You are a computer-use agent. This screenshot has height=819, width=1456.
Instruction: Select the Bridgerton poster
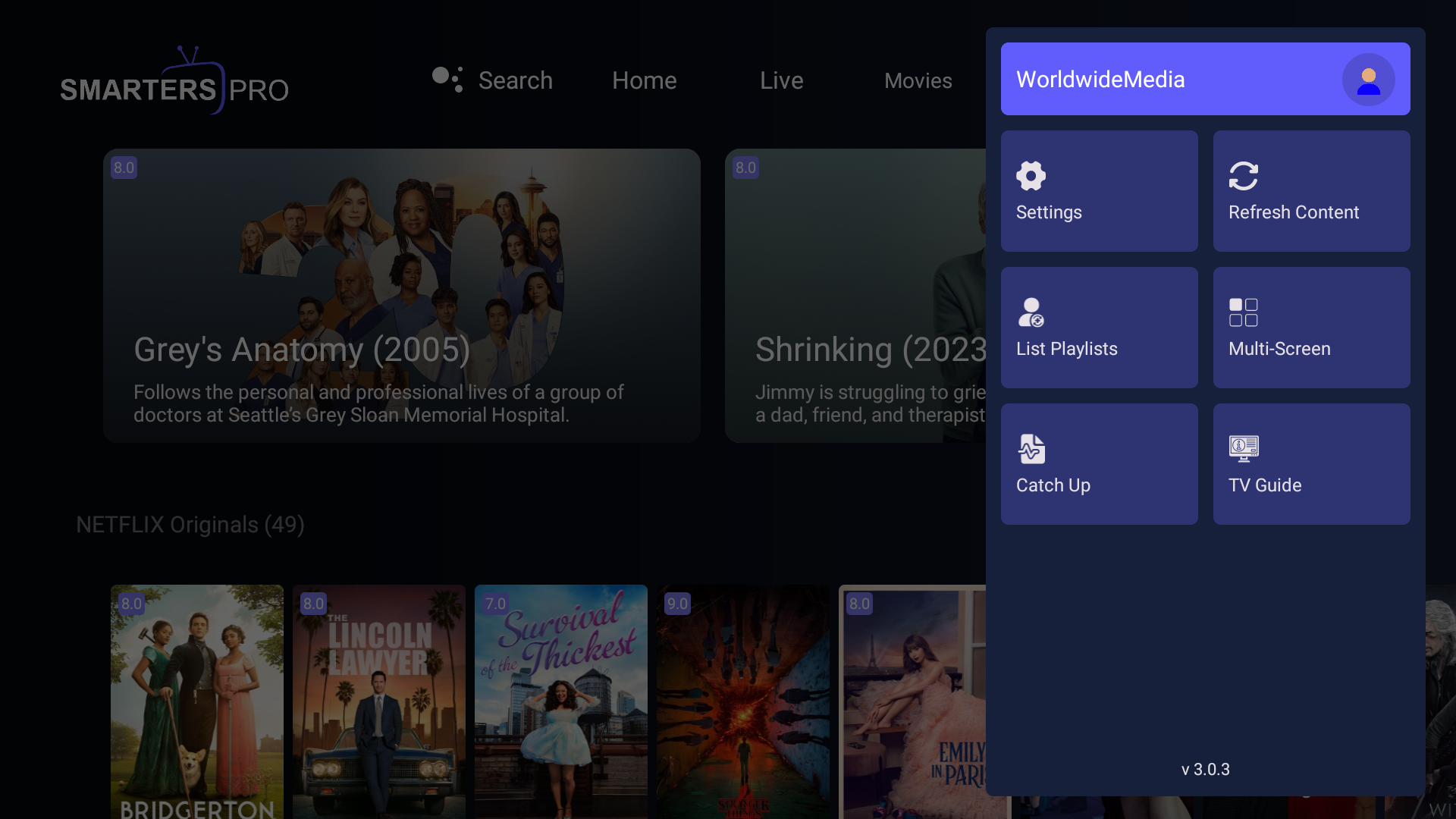(x=197, y=701)
